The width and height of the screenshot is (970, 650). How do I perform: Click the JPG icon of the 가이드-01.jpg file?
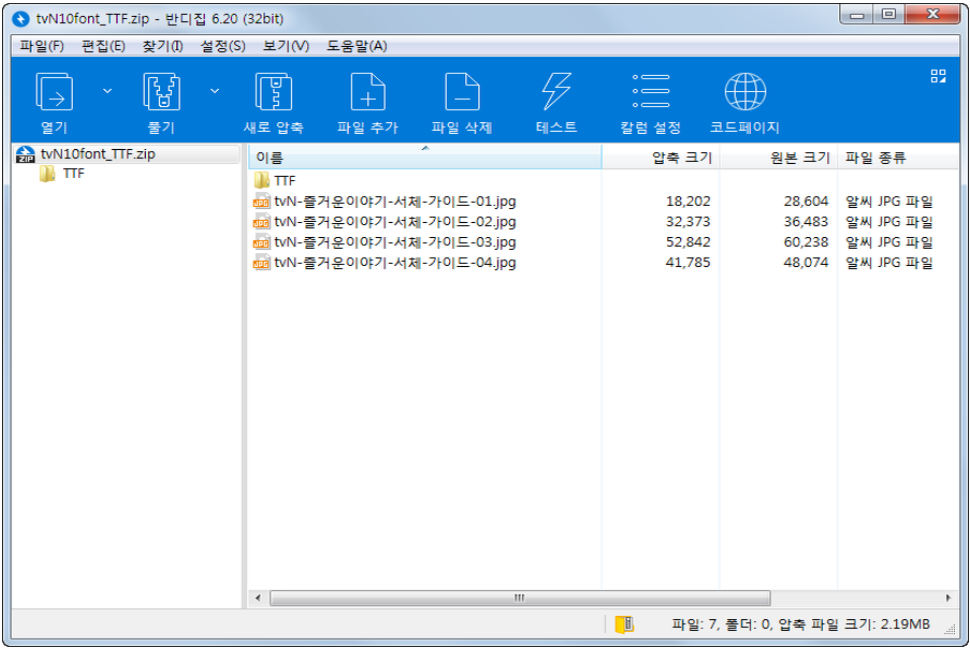[262, 202]
